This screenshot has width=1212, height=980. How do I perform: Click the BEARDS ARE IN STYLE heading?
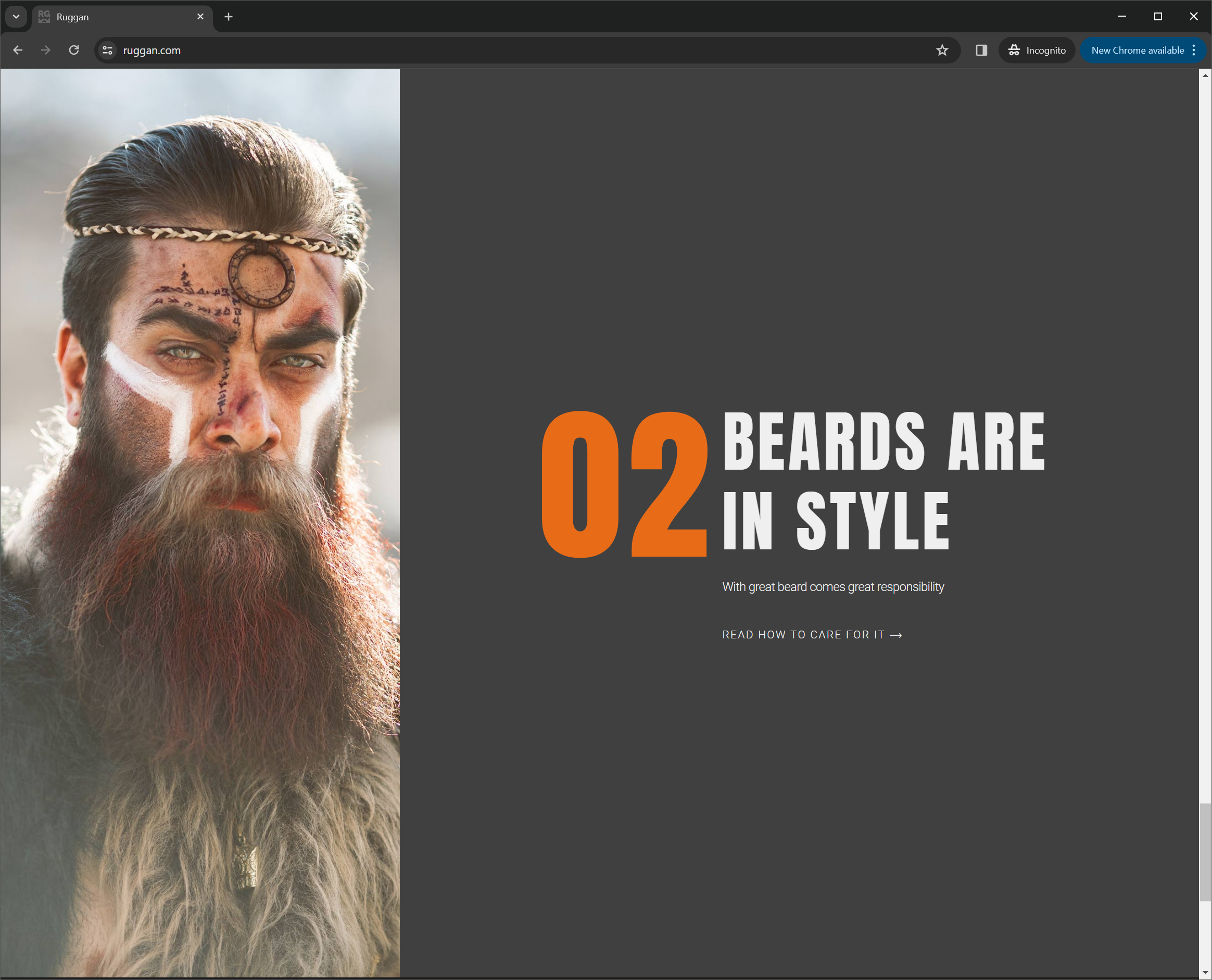(883, 481)
